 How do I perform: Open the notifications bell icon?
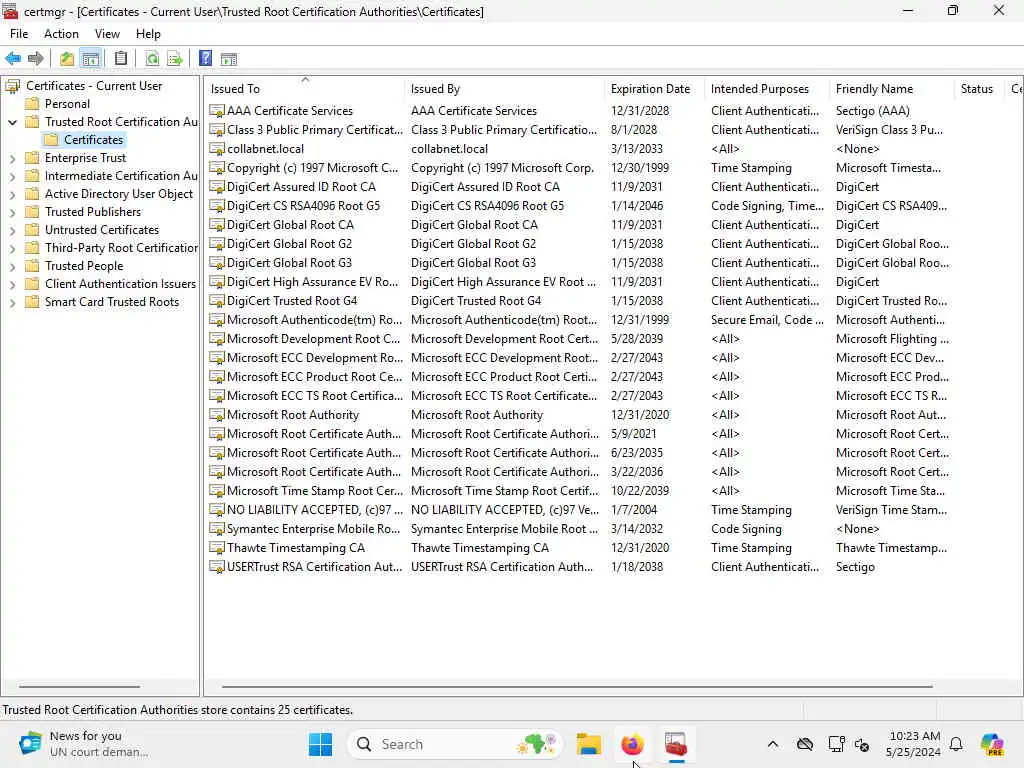[956, 744]
